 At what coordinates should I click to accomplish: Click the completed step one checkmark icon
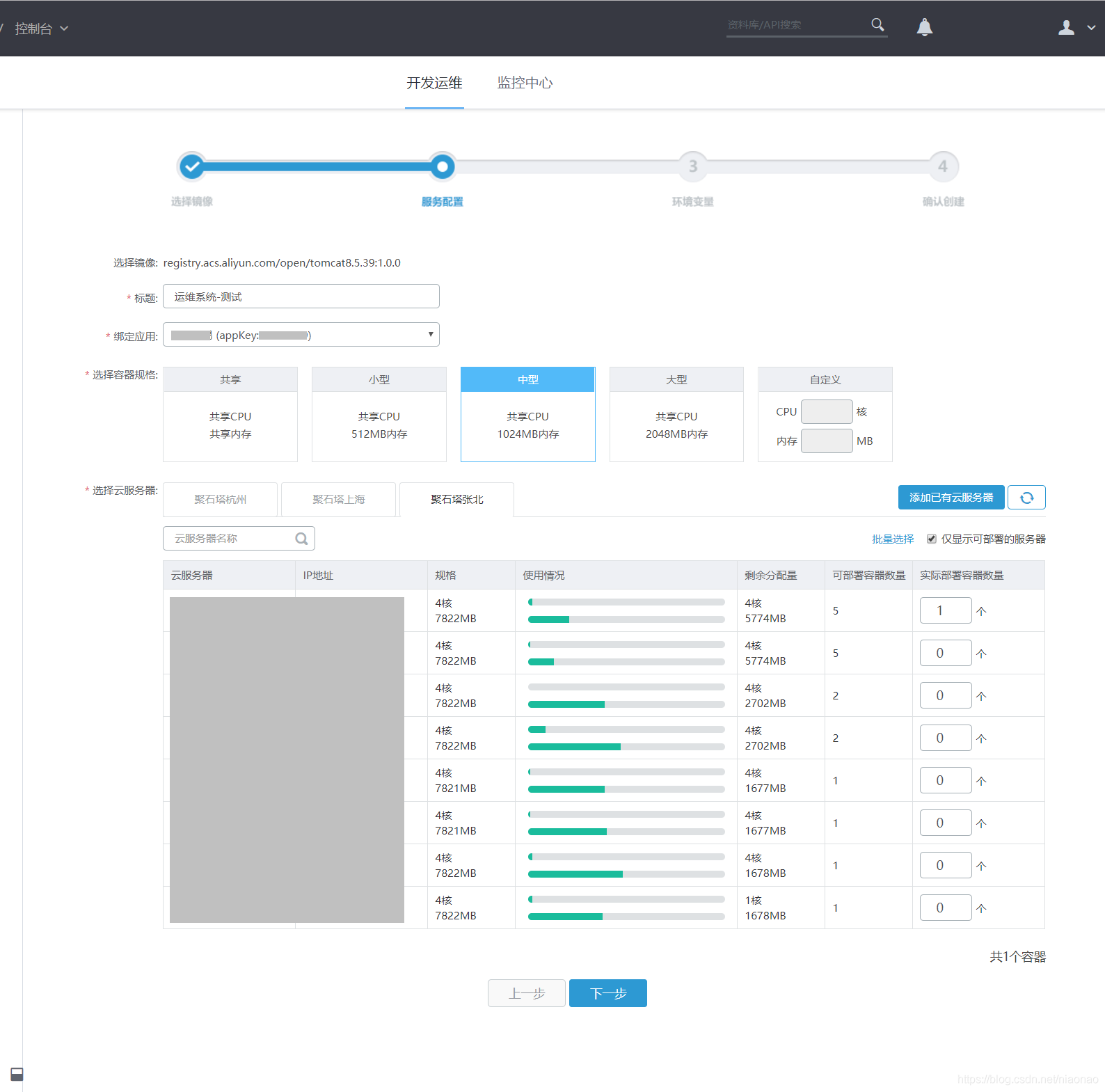coord(192,166)
